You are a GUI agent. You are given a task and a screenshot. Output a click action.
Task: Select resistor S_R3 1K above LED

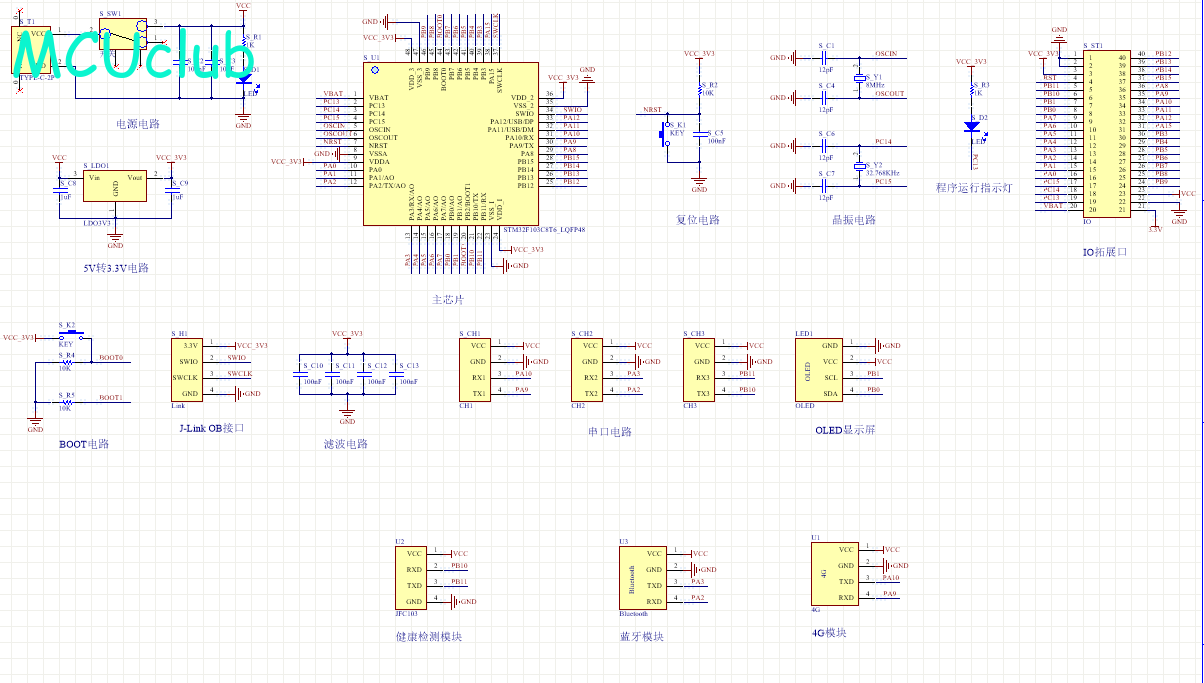971,92
